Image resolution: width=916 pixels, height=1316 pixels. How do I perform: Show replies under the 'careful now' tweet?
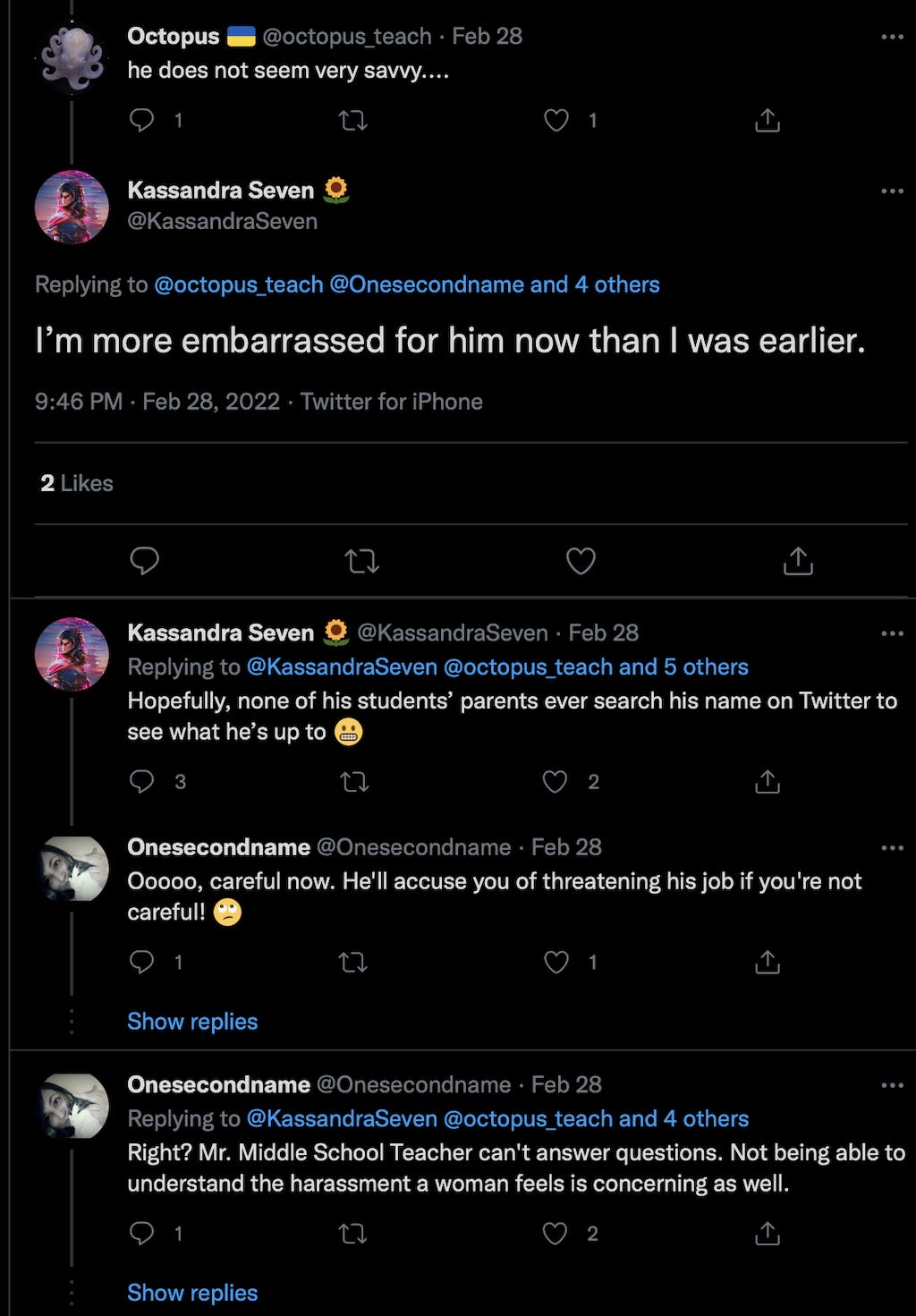click(x=192, y=1021)
